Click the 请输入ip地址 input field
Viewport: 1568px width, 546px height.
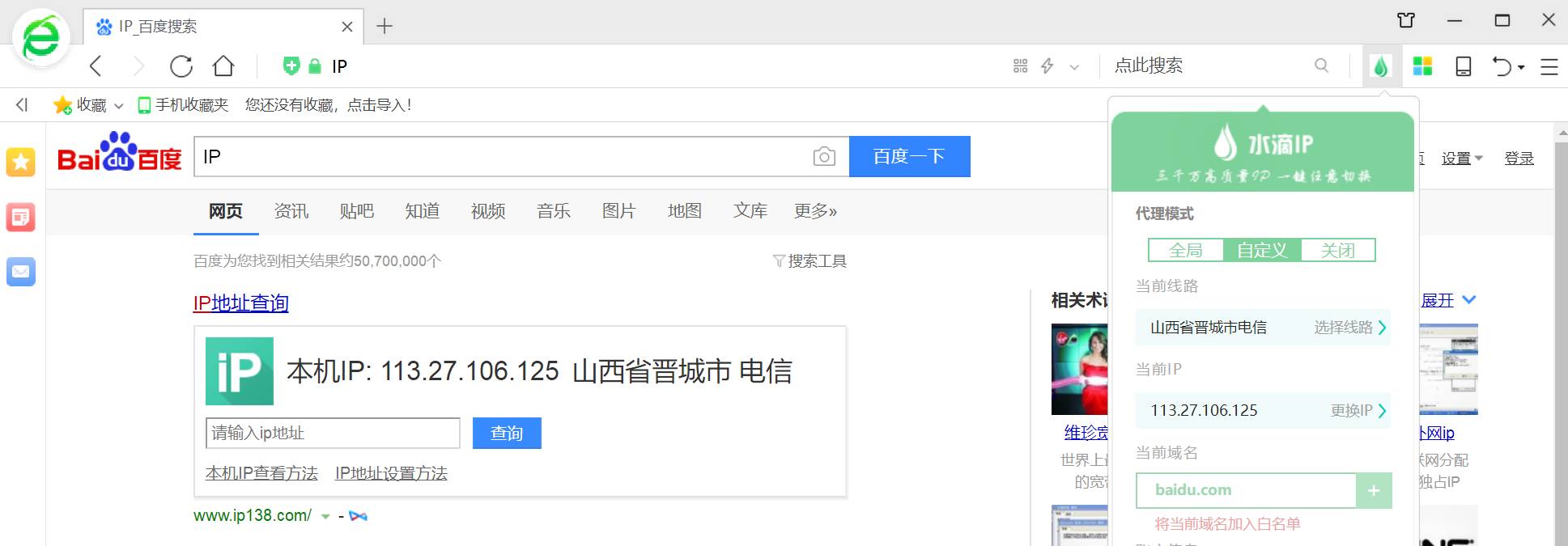click(333, 434)
